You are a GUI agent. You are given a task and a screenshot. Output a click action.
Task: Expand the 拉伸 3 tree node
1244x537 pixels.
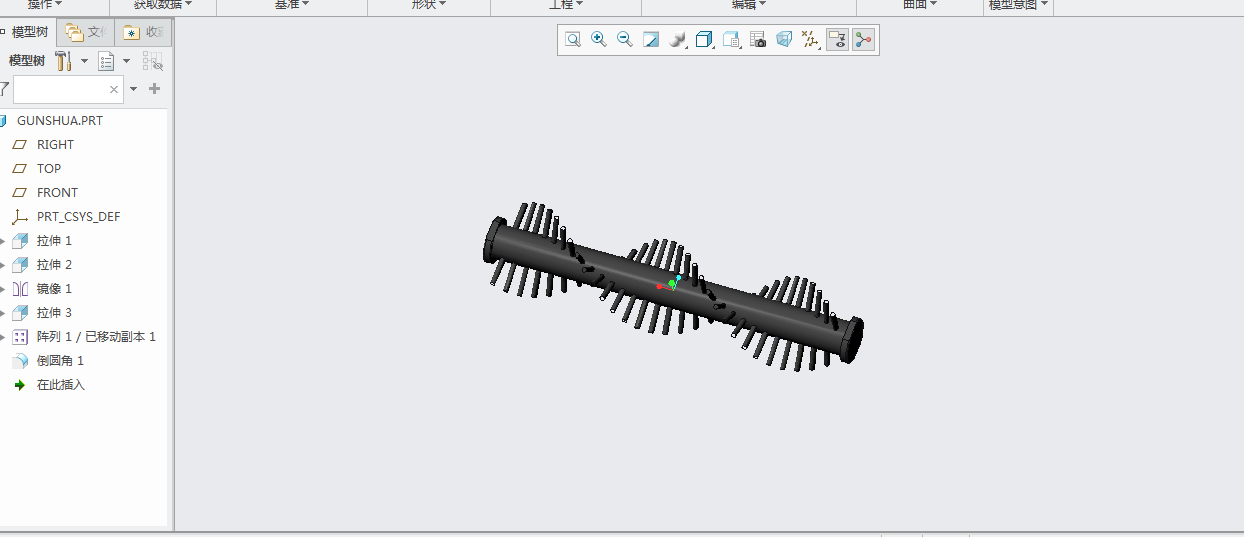tap(3, 313)
